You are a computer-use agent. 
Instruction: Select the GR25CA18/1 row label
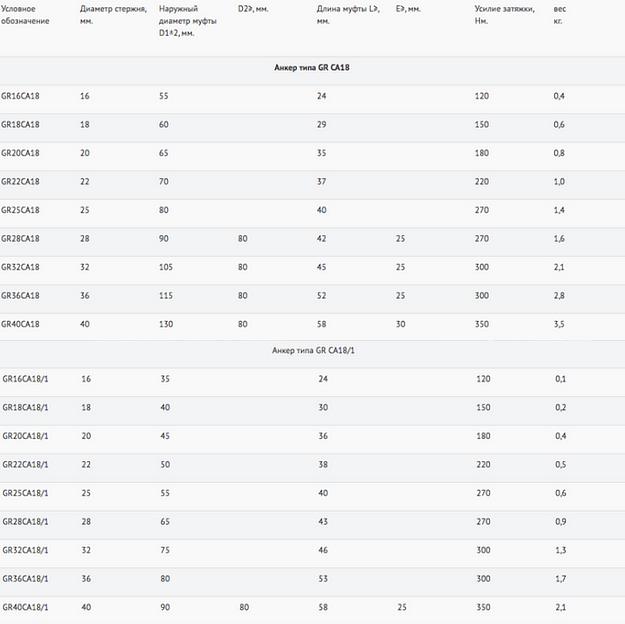[x=26, y=493]
